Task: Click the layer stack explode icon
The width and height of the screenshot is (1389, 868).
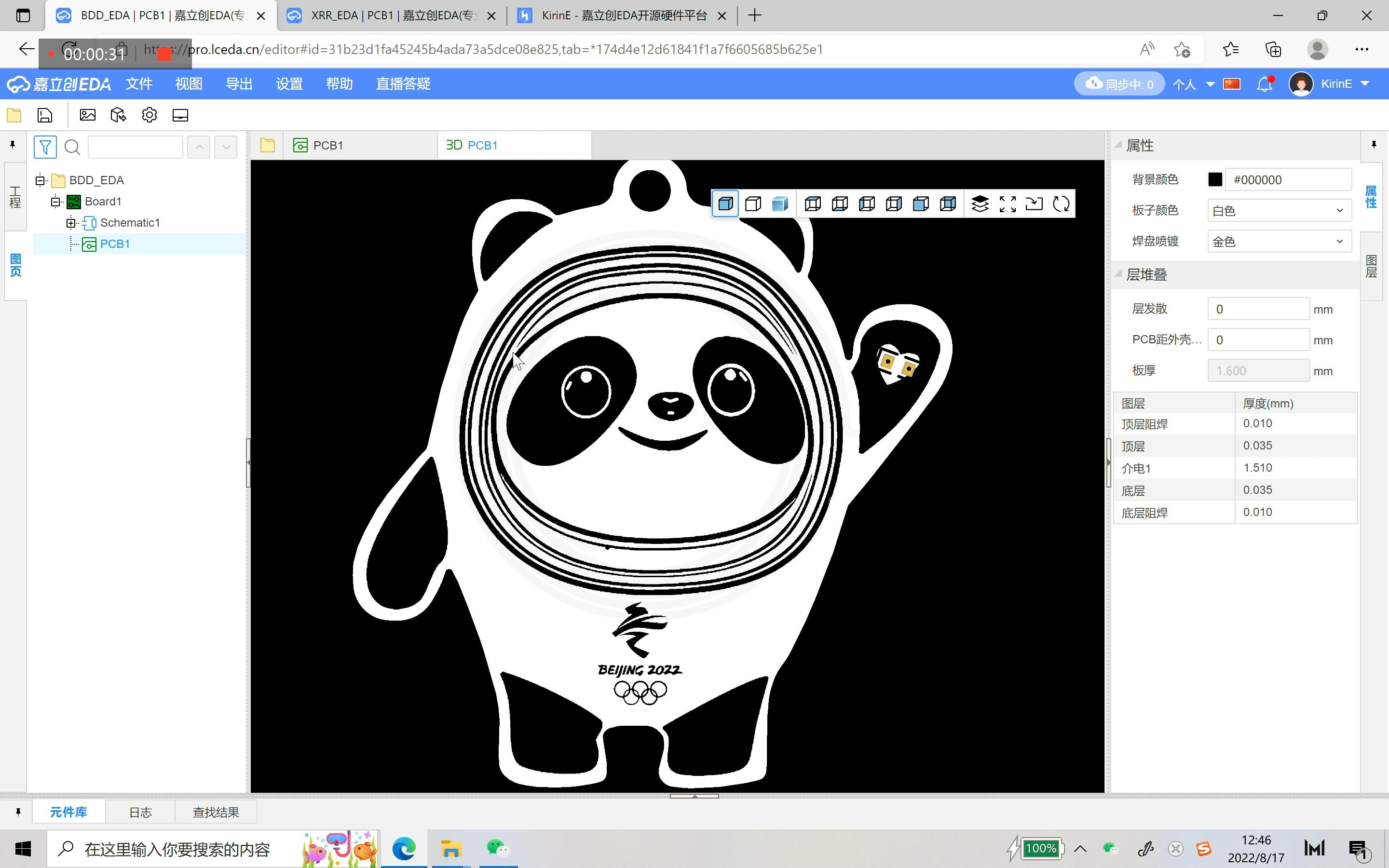Action: 980,204
